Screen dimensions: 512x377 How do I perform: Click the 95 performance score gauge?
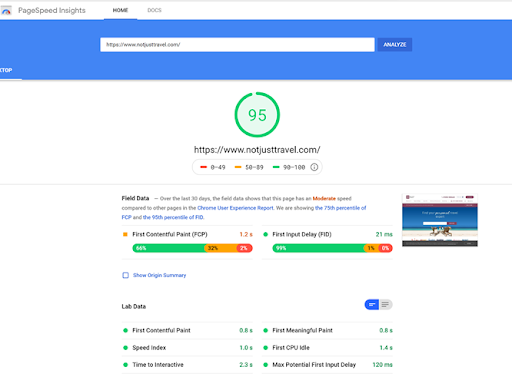coord(257,115)
